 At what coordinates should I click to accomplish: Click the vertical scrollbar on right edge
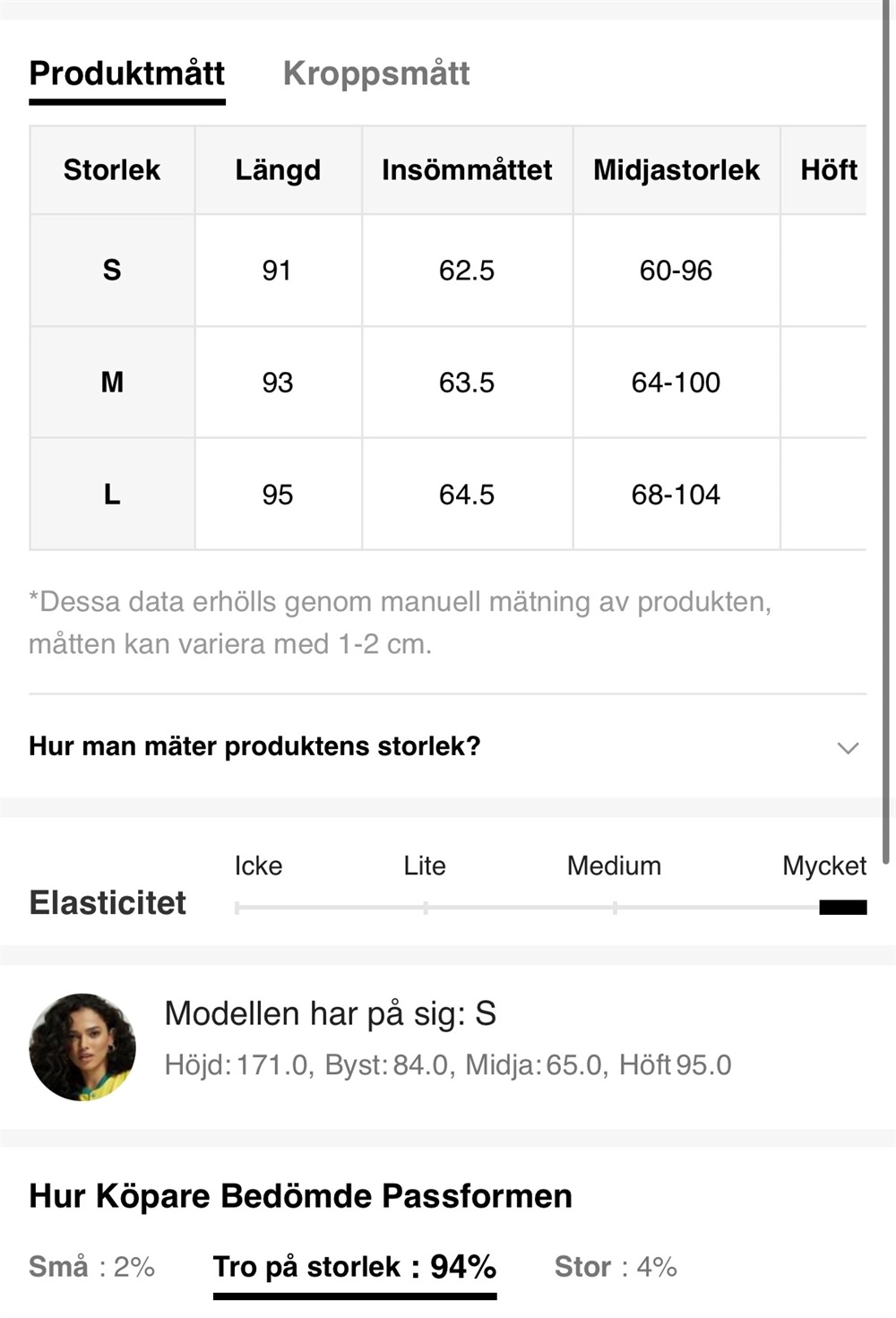(x=886, y=430)
